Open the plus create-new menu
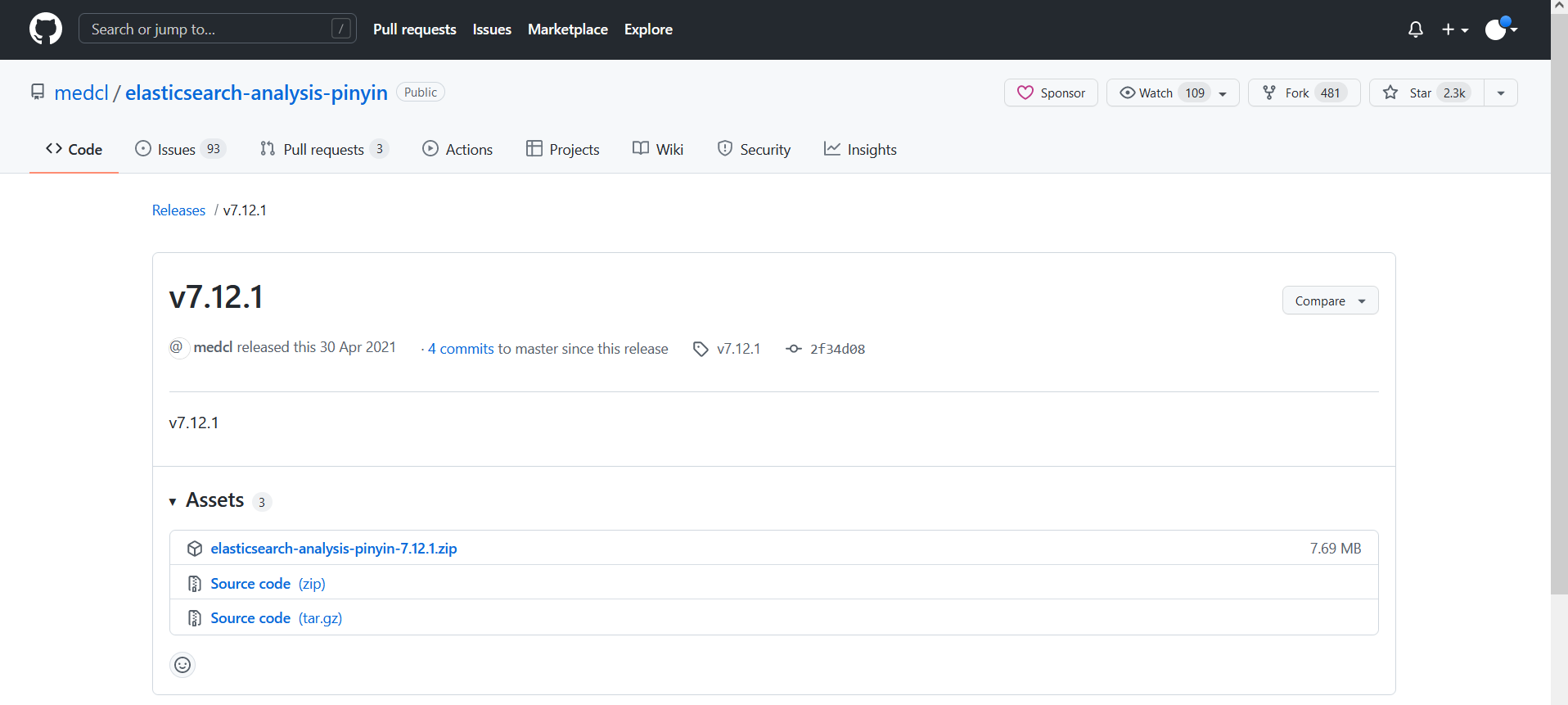 click(x=1455, y=29)
